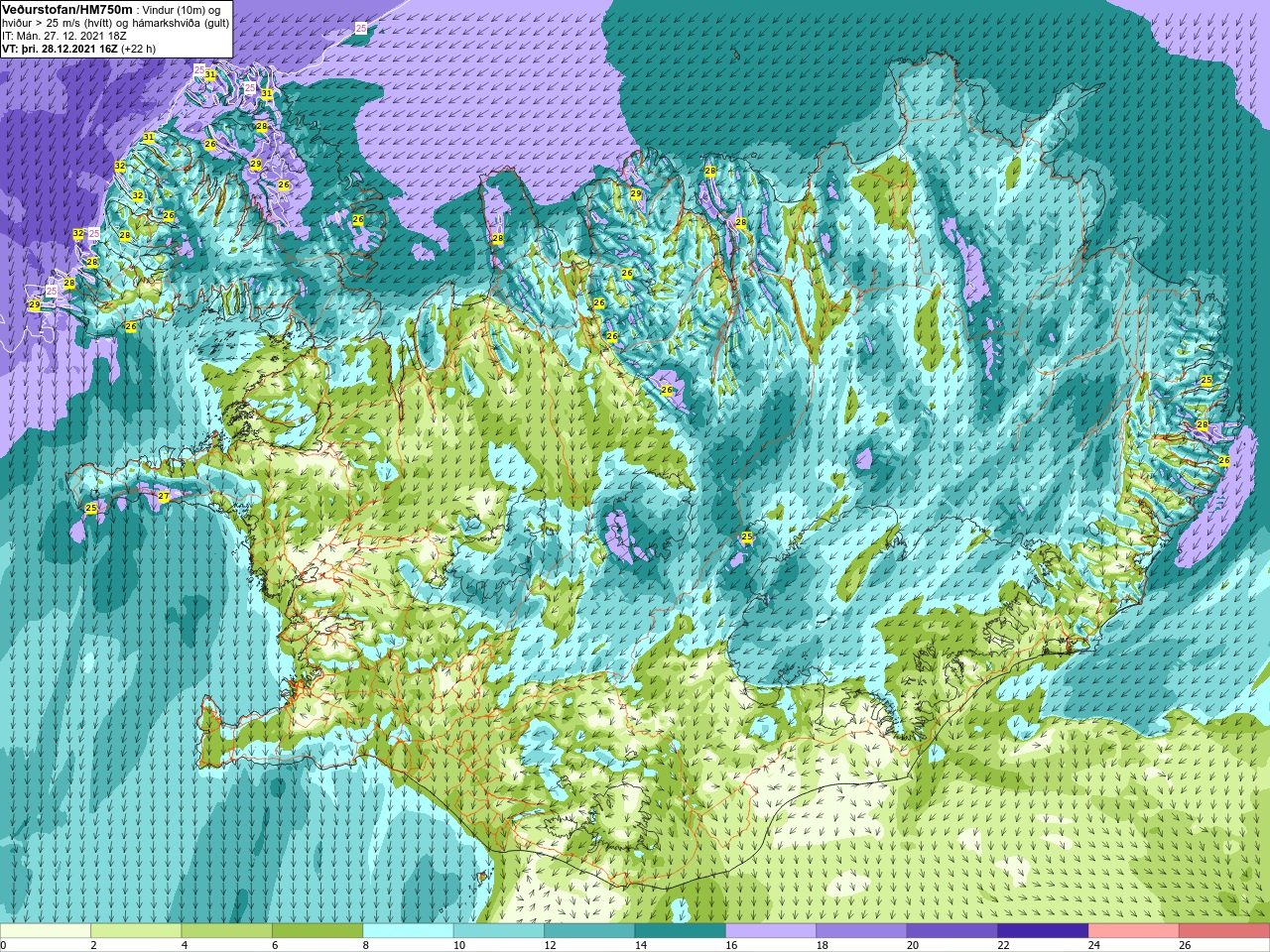The image size is (1270, 952).
Task: Click the pale yellow 0–2 m/s legend swatch
Action: point(46,931)
